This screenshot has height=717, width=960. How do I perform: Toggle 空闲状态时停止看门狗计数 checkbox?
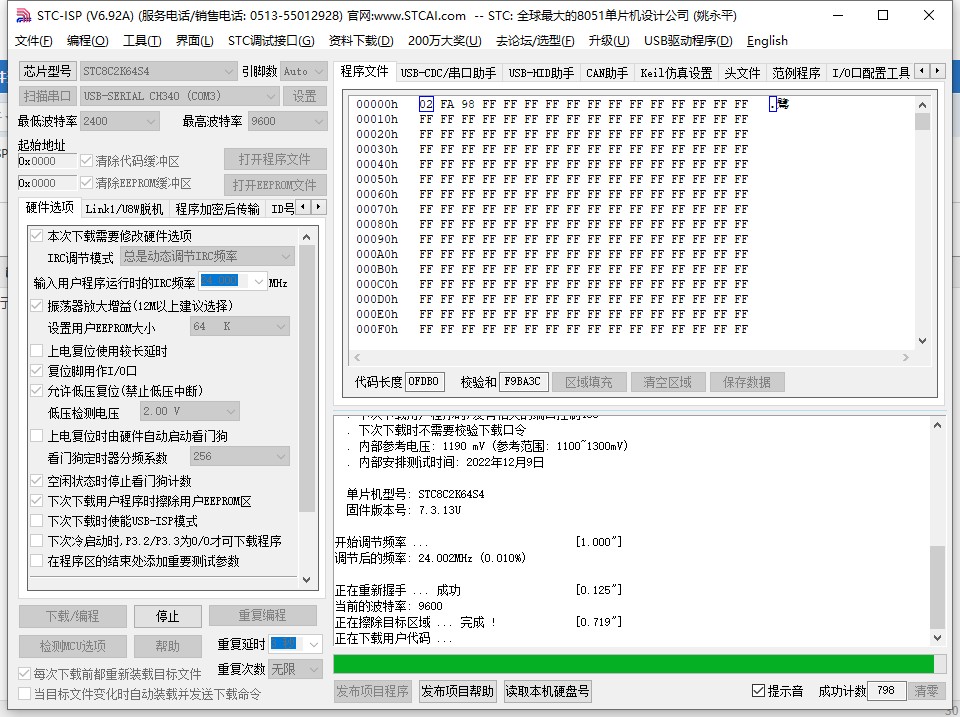[x=37, y=481]
